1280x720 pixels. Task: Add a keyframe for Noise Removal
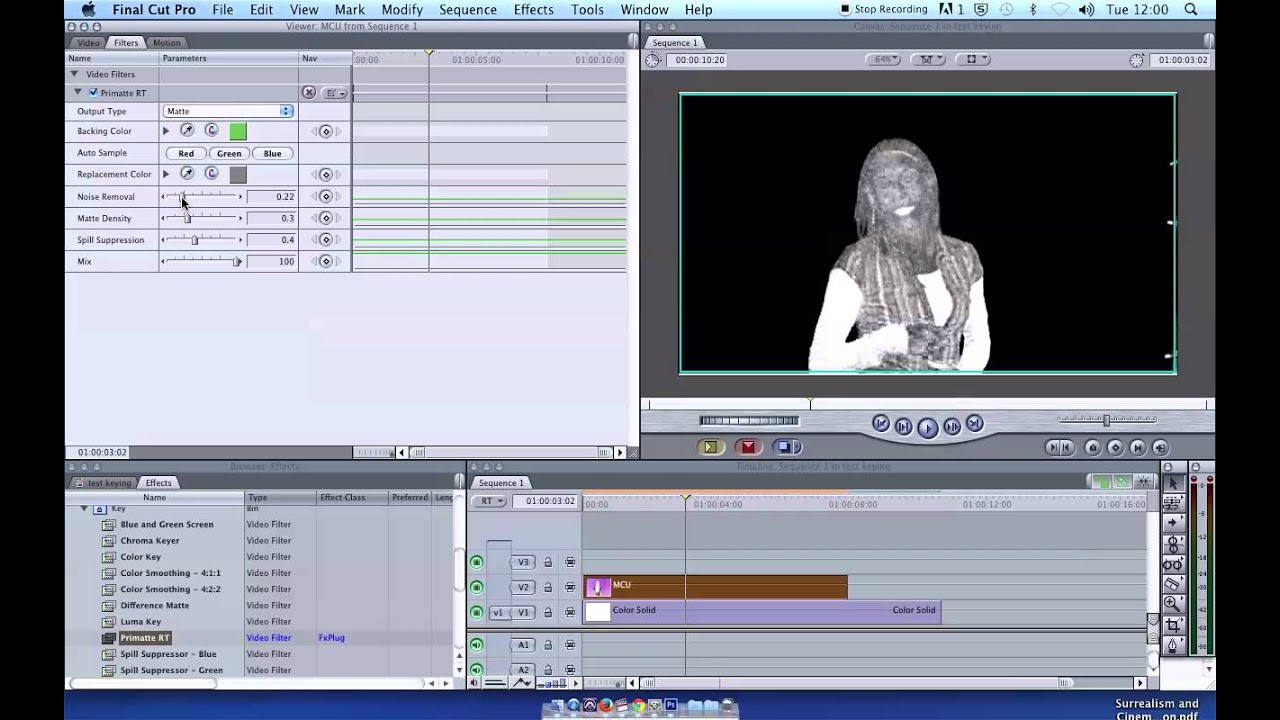click(x=325, y=197)
